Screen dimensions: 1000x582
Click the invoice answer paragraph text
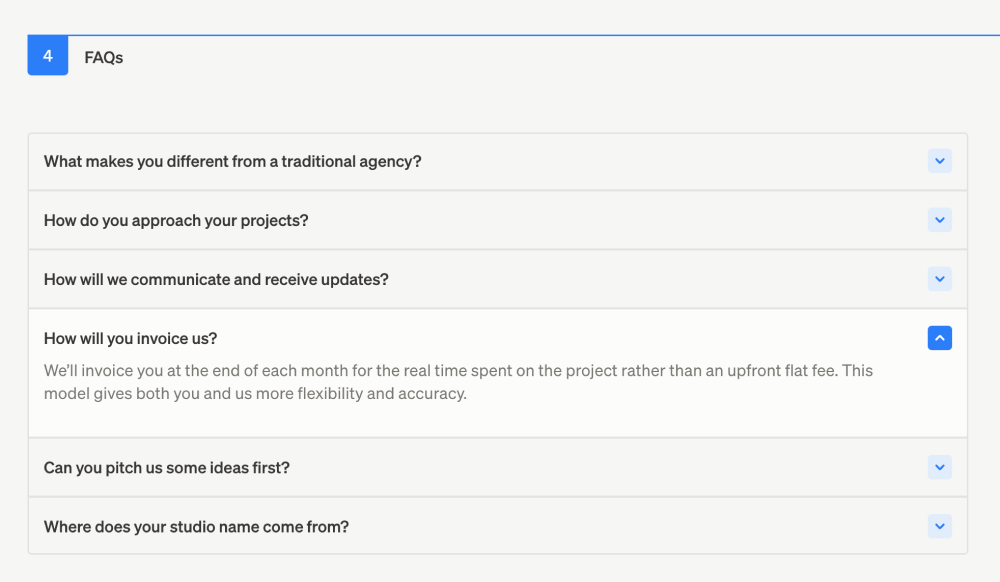click(458, 382)
